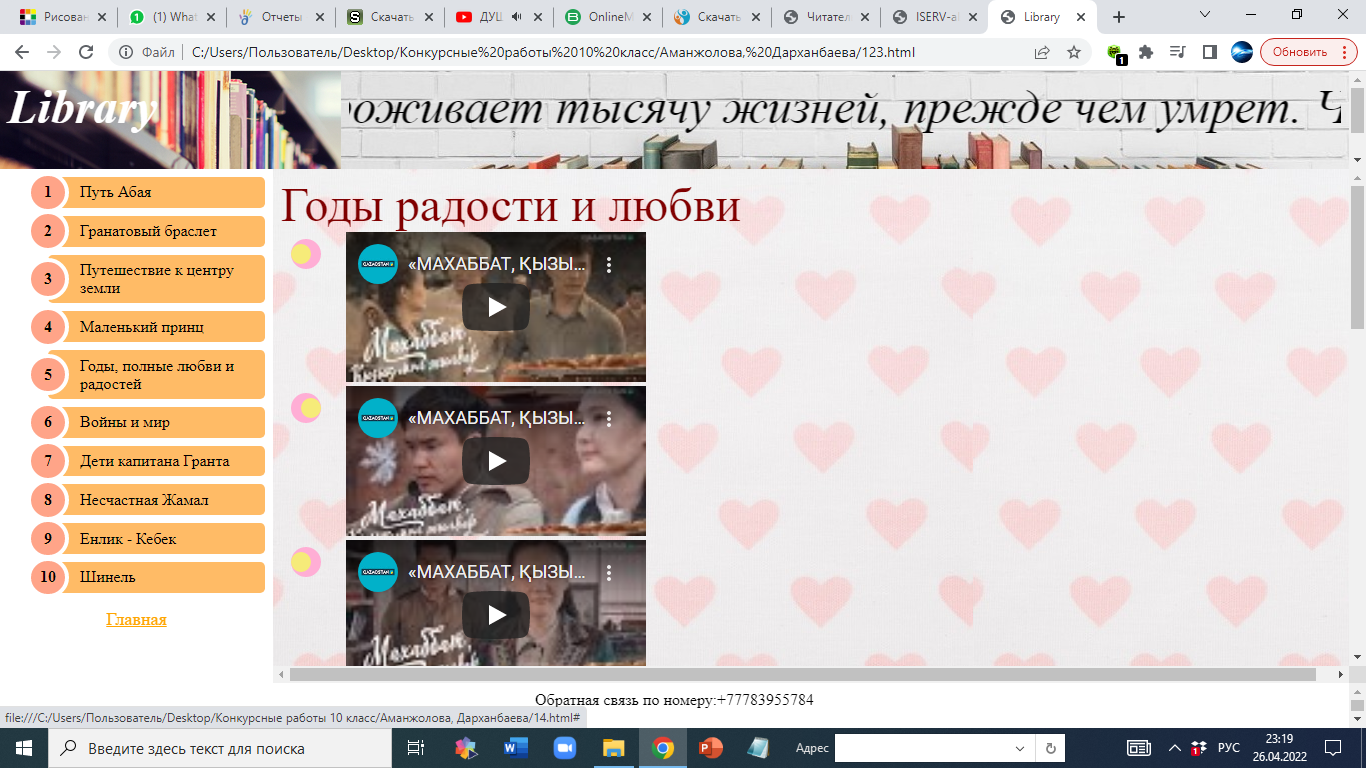Viewport: 1366px width, 768px height.
Task: Click the address bar URL field
Action: coord(553,52)
